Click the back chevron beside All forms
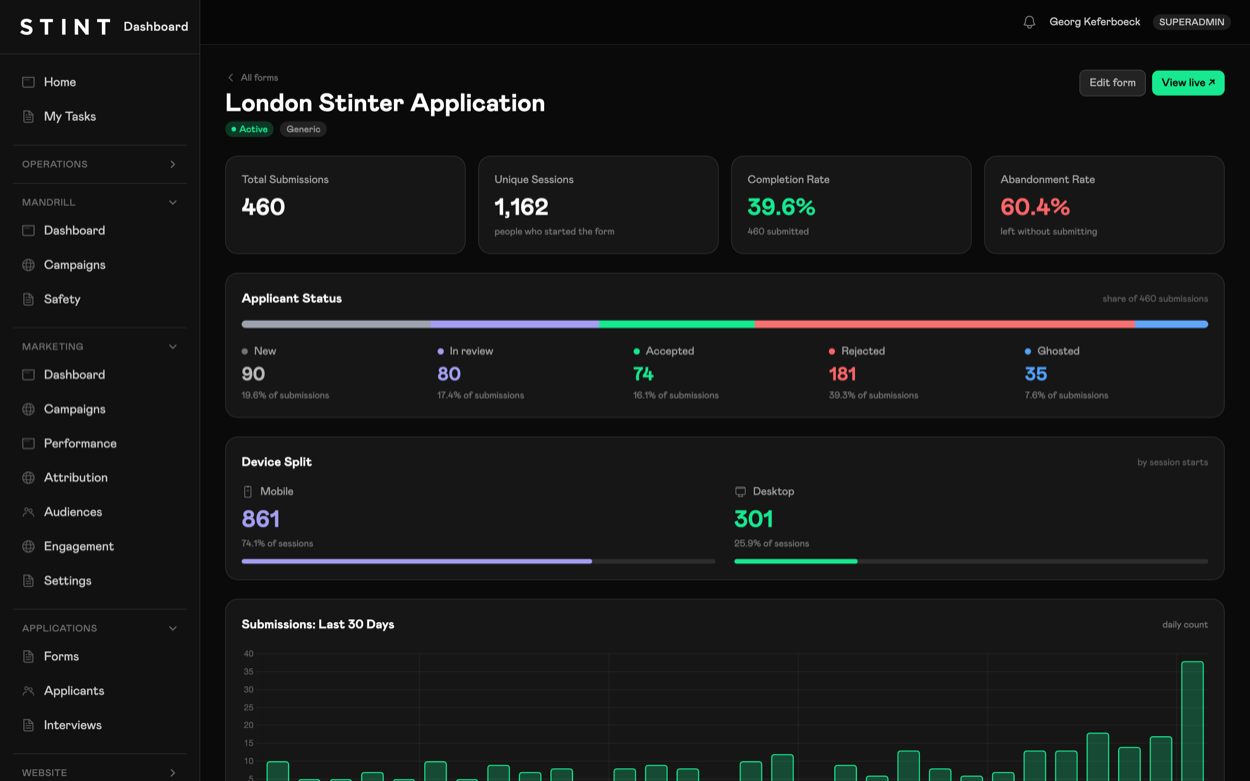The image size is (1250, 781). [231, 77]
